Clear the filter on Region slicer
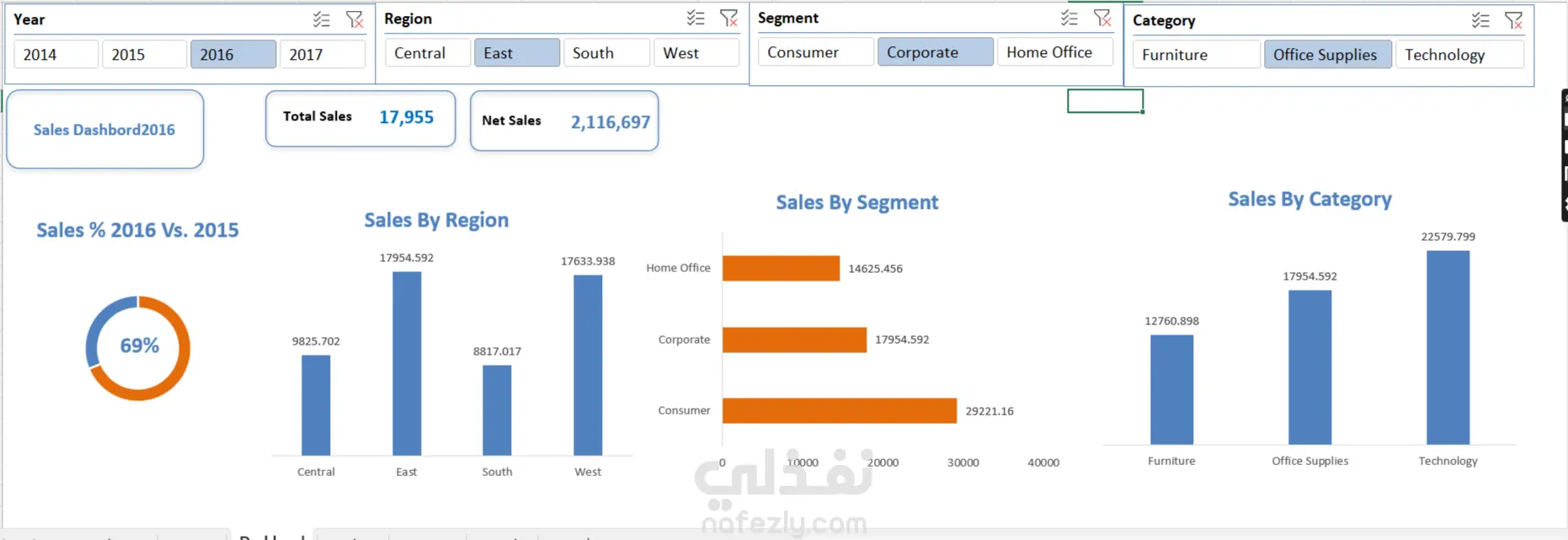1568x540 pixels. pyautogui.click(x=728, y=18)
